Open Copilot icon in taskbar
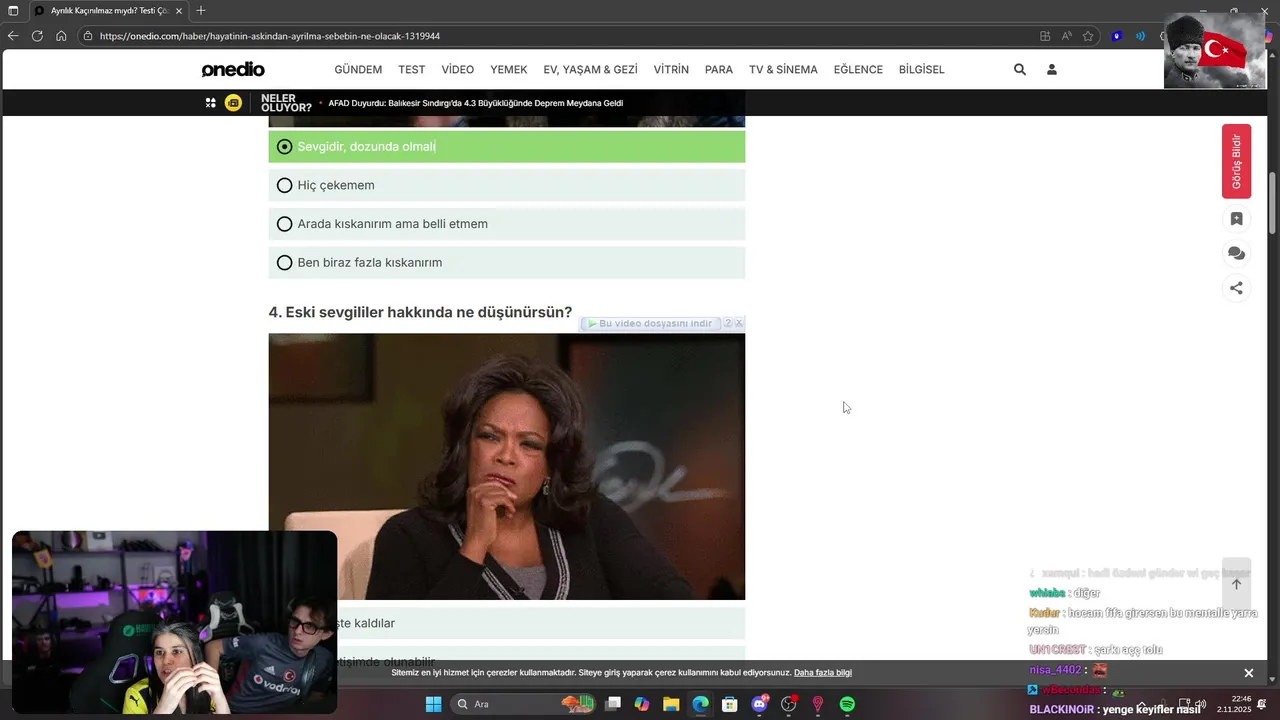 click(642, 704)
